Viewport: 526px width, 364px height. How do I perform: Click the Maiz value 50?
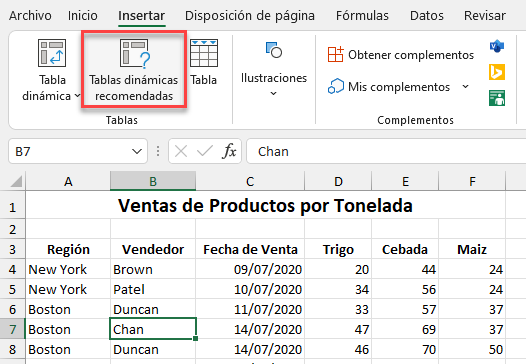tap(472, 349)
